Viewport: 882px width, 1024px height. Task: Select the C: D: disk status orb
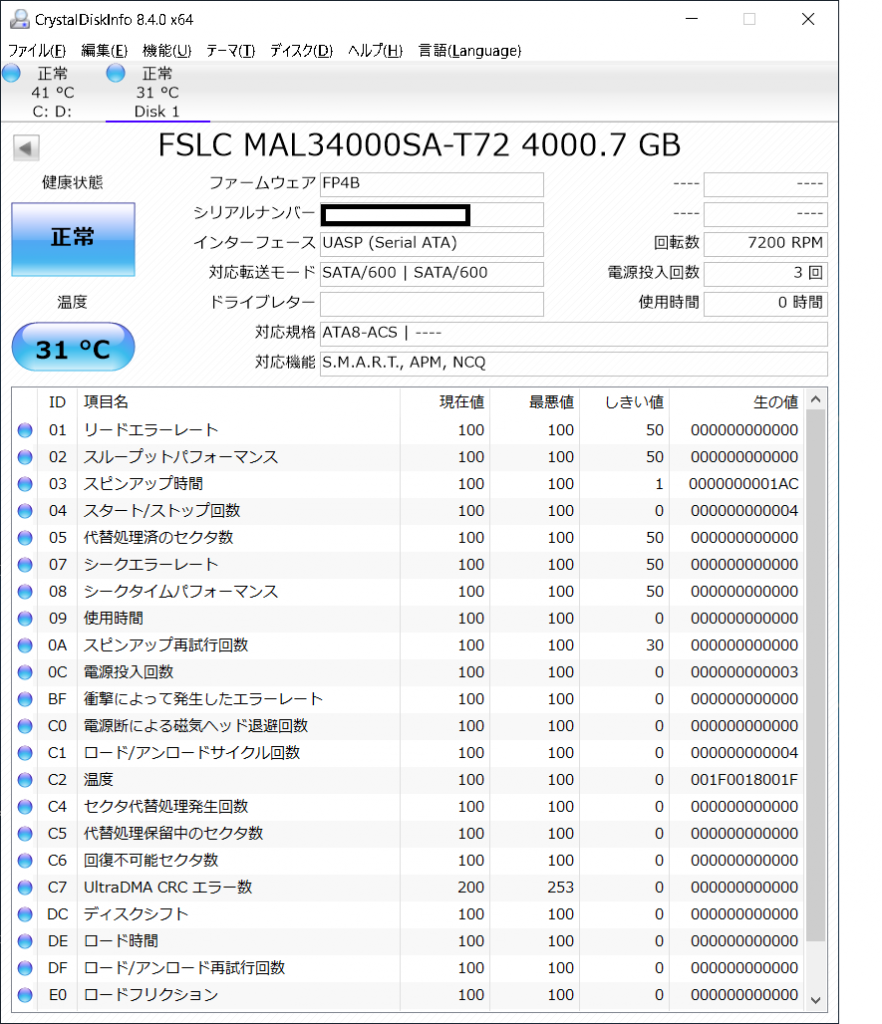point(12,72)
